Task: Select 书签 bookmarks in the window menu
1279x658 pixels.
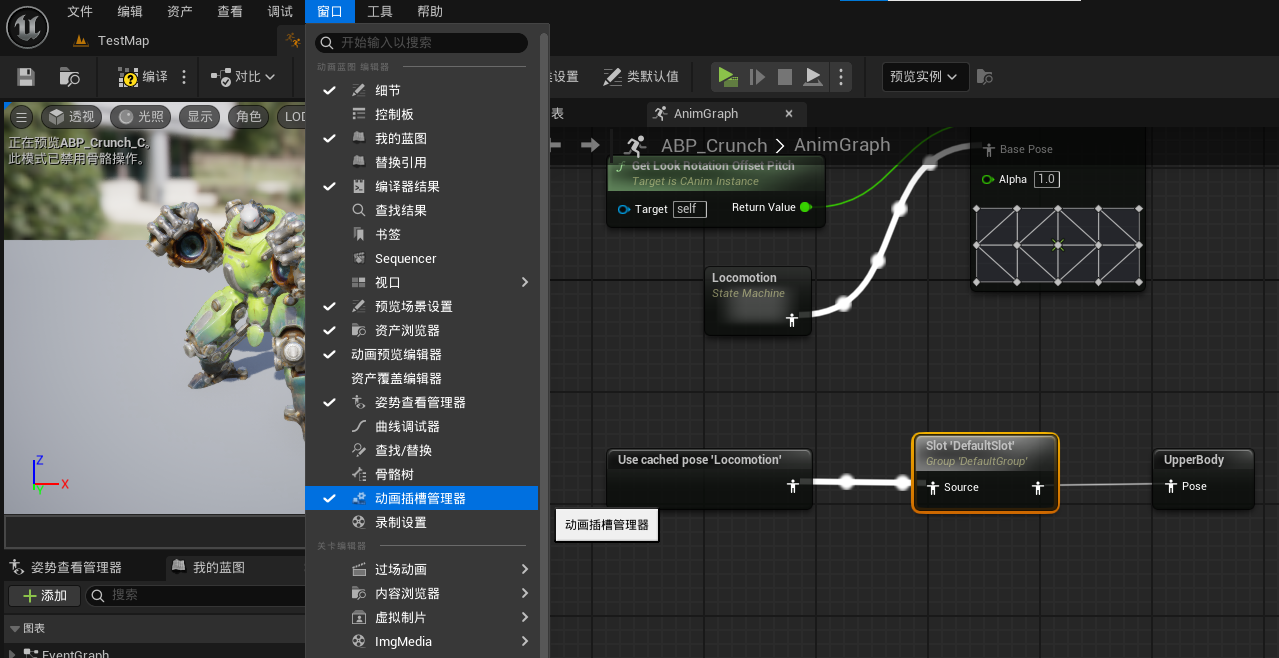Action: pyautogui.click(x=421, y=234)
